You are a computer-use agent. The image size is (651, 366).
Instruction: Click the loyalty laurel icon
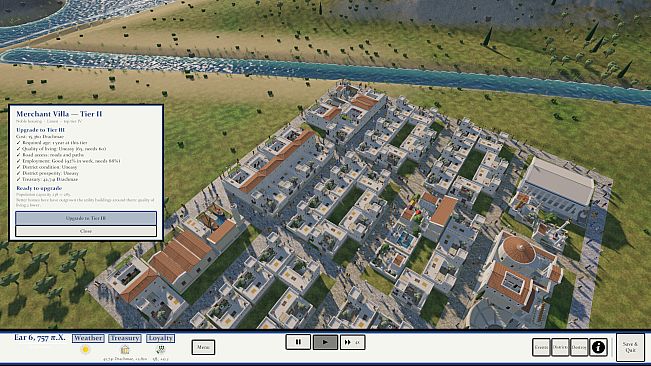click(x=160, y=349)
